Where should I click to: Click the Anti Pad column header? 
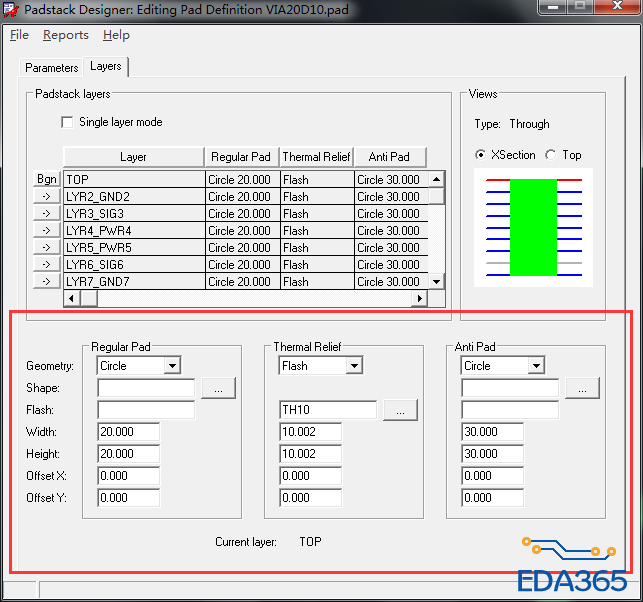pyautogui.click(x=390, y=157)
